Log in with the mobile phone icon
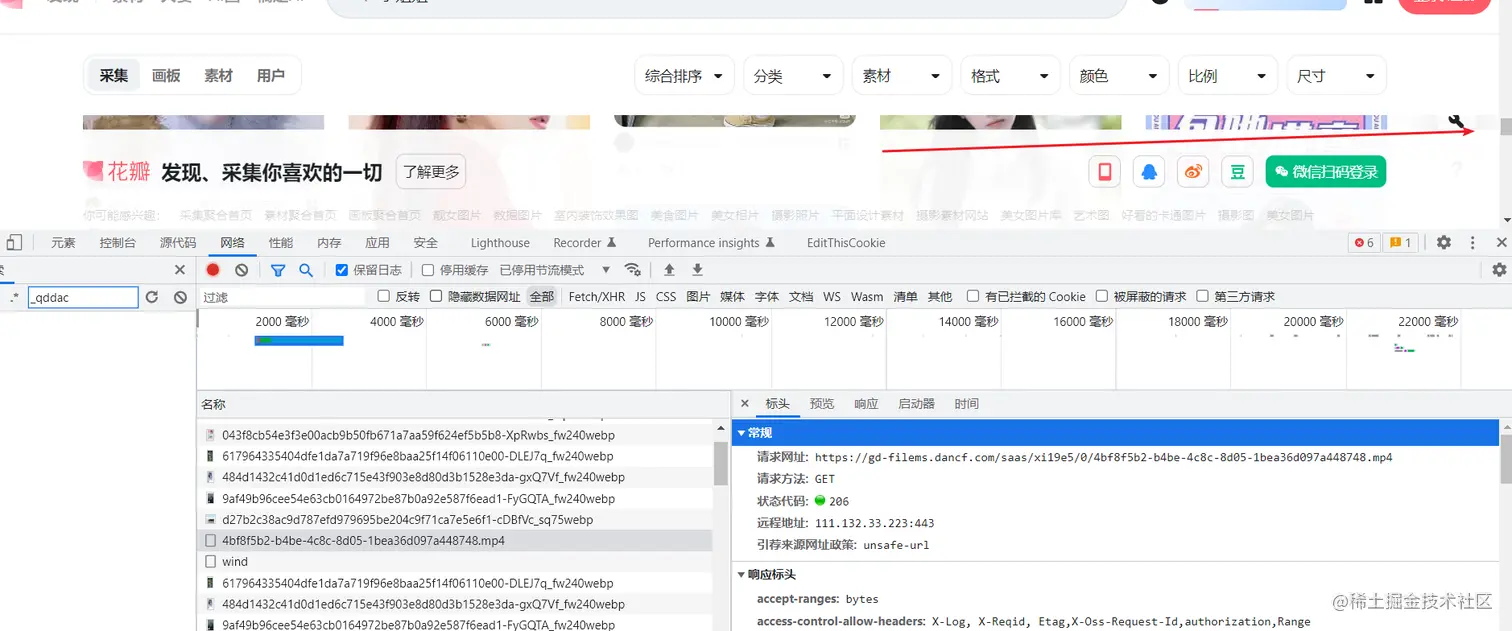Screen dimensions: 1512x631 [1105, 172]
